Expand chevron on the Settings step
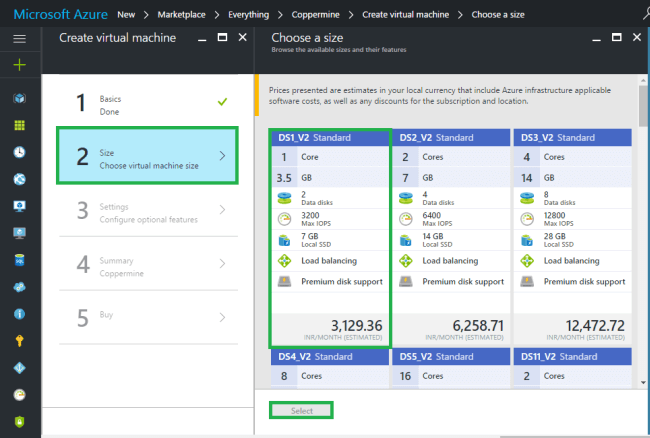The image size is (650, 438). (223, 210)
